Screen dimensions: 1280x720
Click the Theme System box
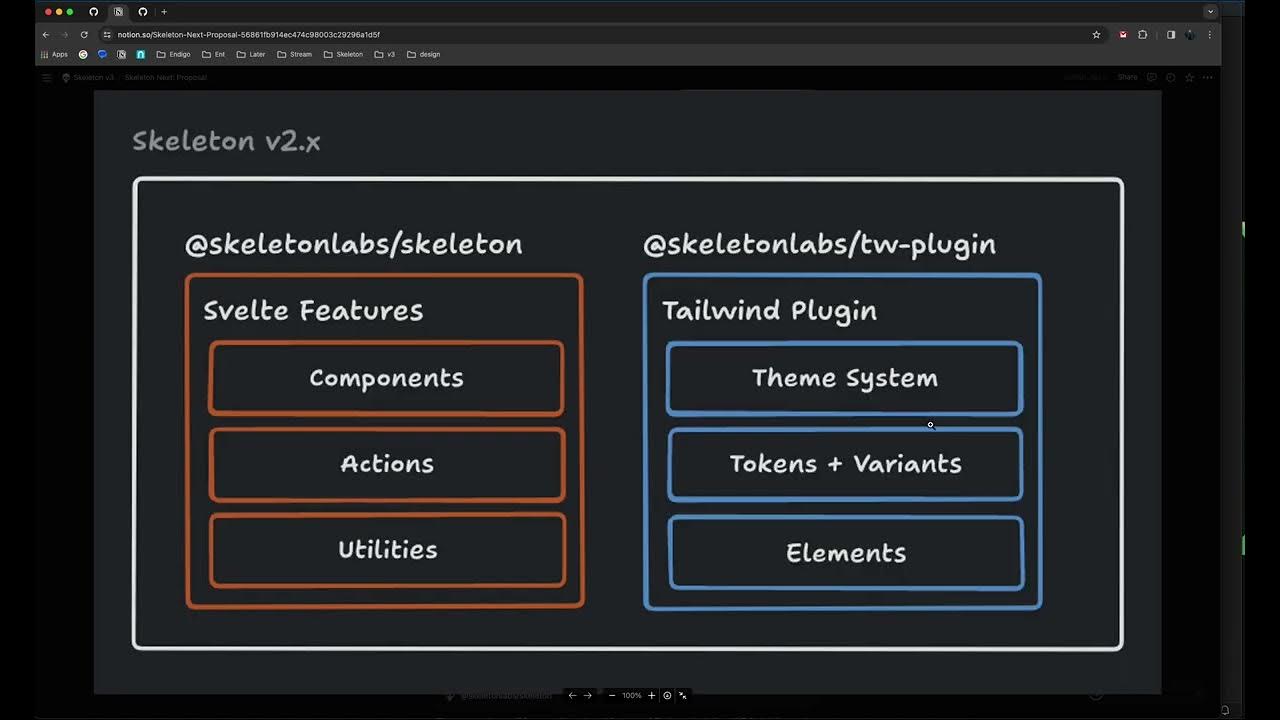point(844,378)
